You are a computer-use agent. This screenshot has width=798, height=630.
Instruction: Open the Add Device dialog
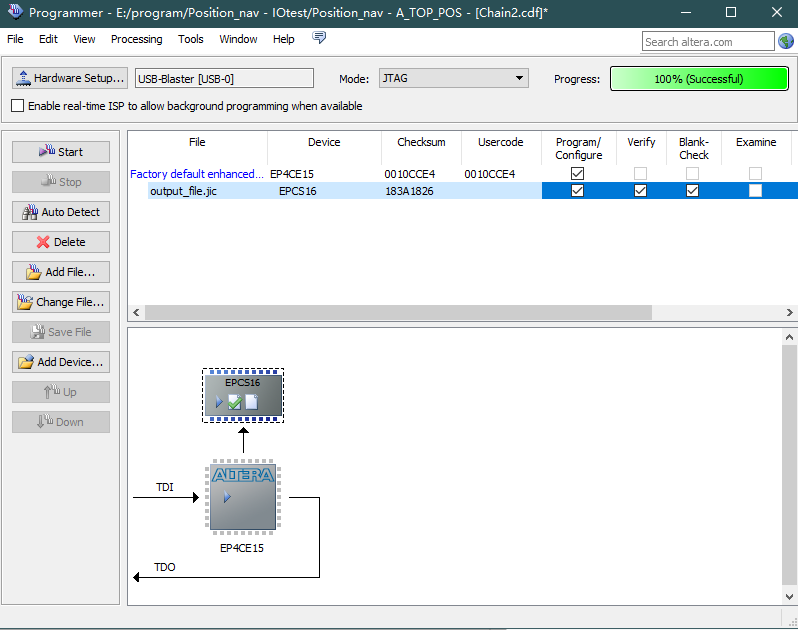61,362
